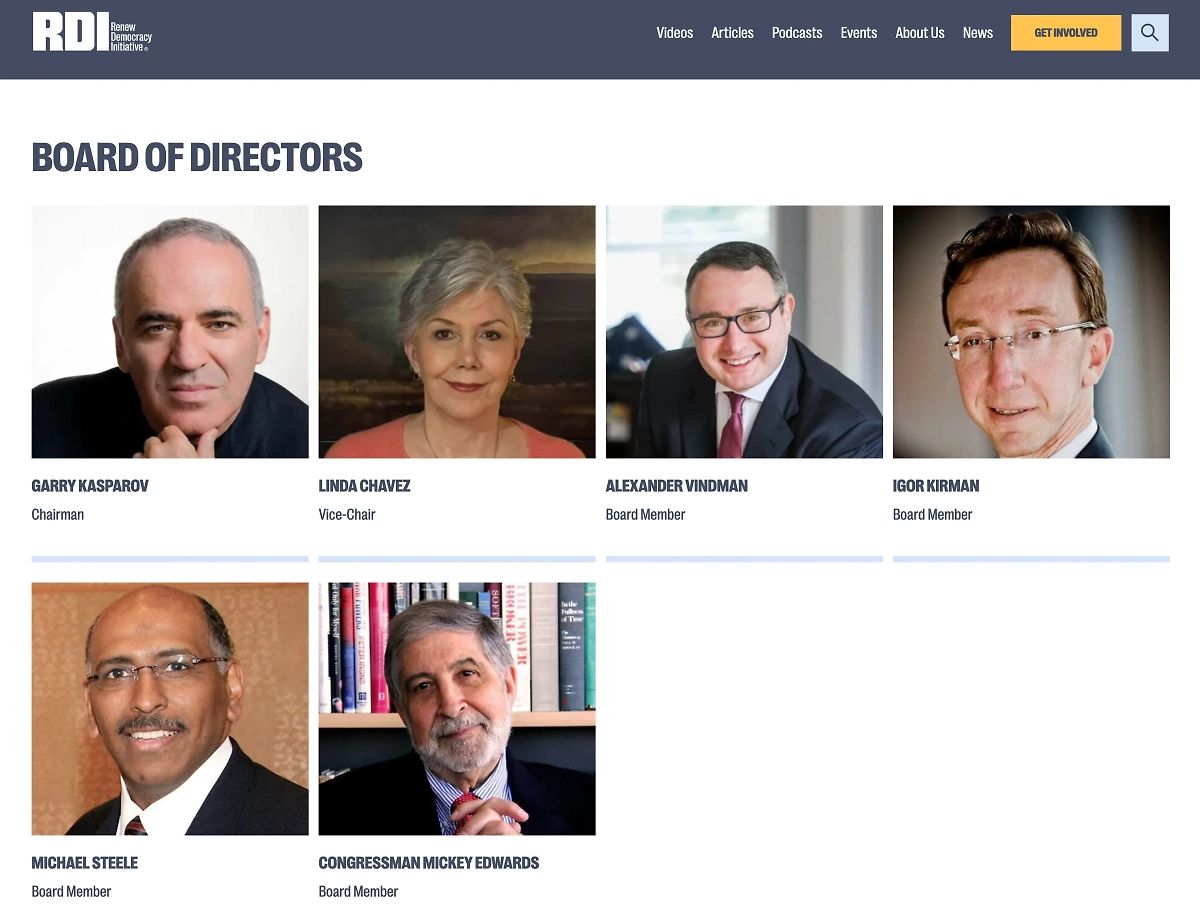
Task: Open the Events navigation link
Action: click(x=858, y=33)
